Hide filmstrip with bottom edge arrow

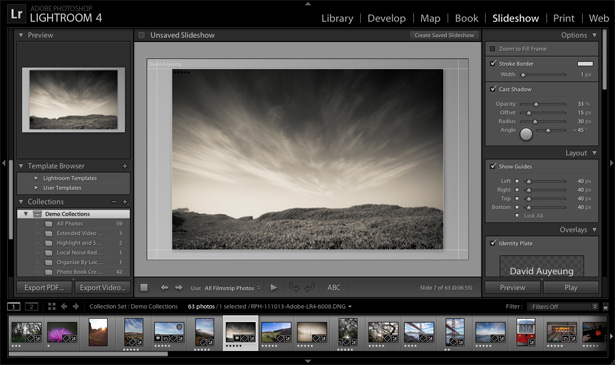pyautogui.click(x=308, y=361)
